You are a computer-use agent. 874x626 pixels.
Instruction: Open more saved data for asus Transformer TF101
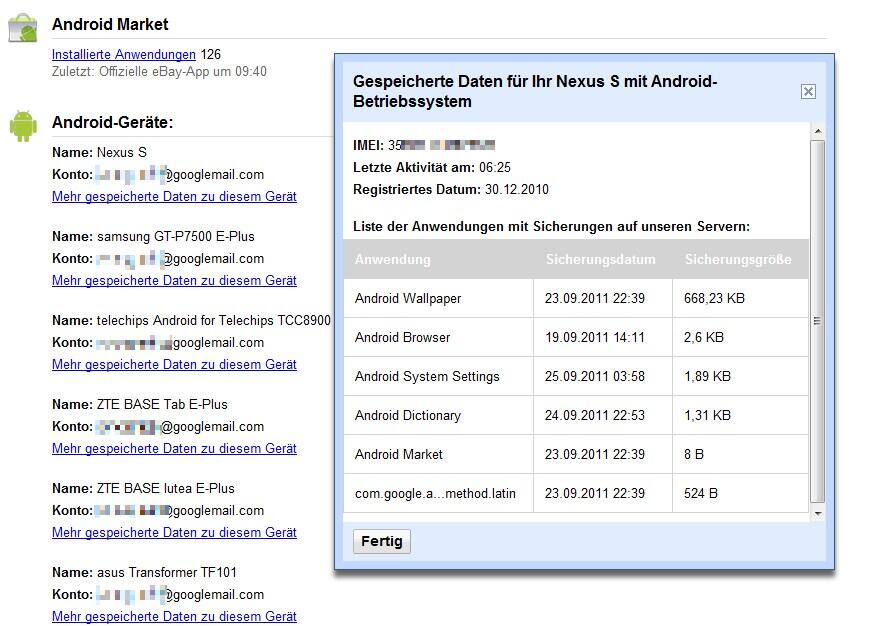[174, 617]
